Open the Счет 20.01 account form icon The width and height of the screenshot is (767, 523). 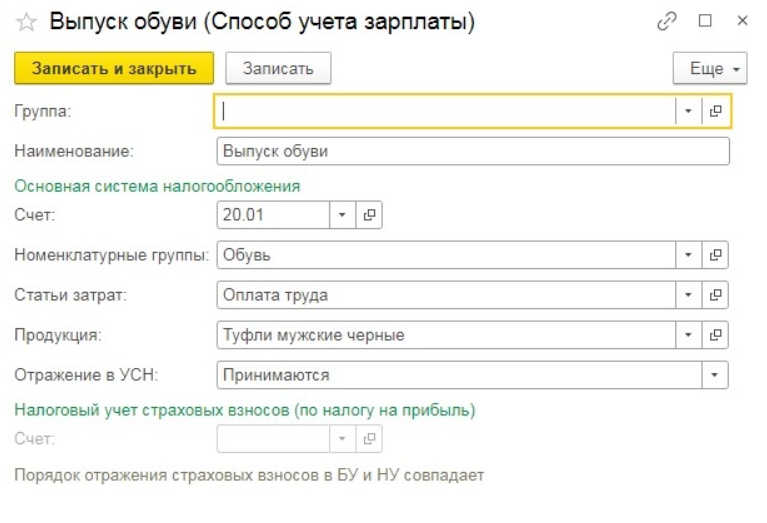click(x=368, y=215)
